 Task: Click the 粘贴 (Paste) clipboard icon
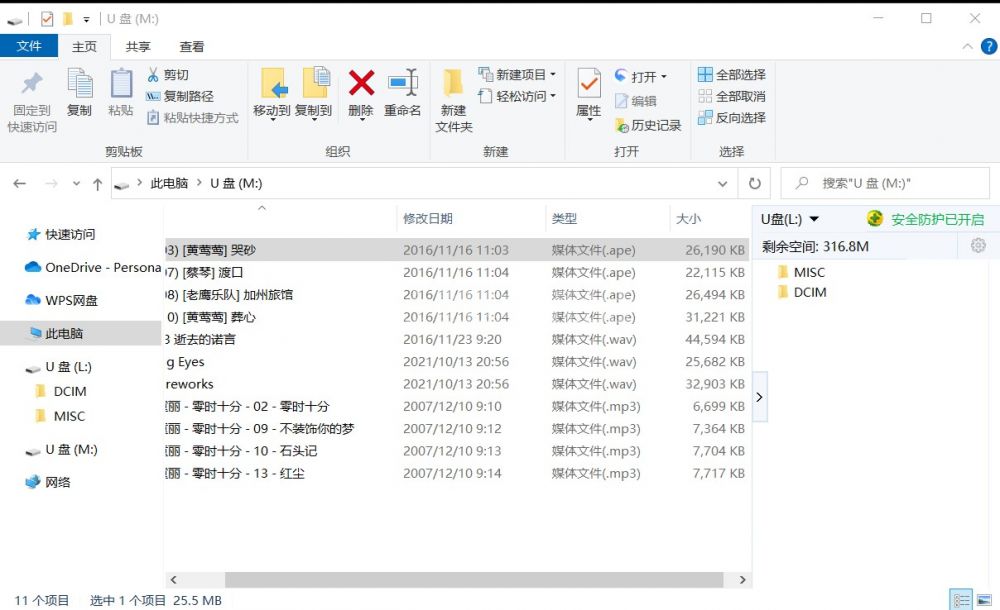pos(121,84)
